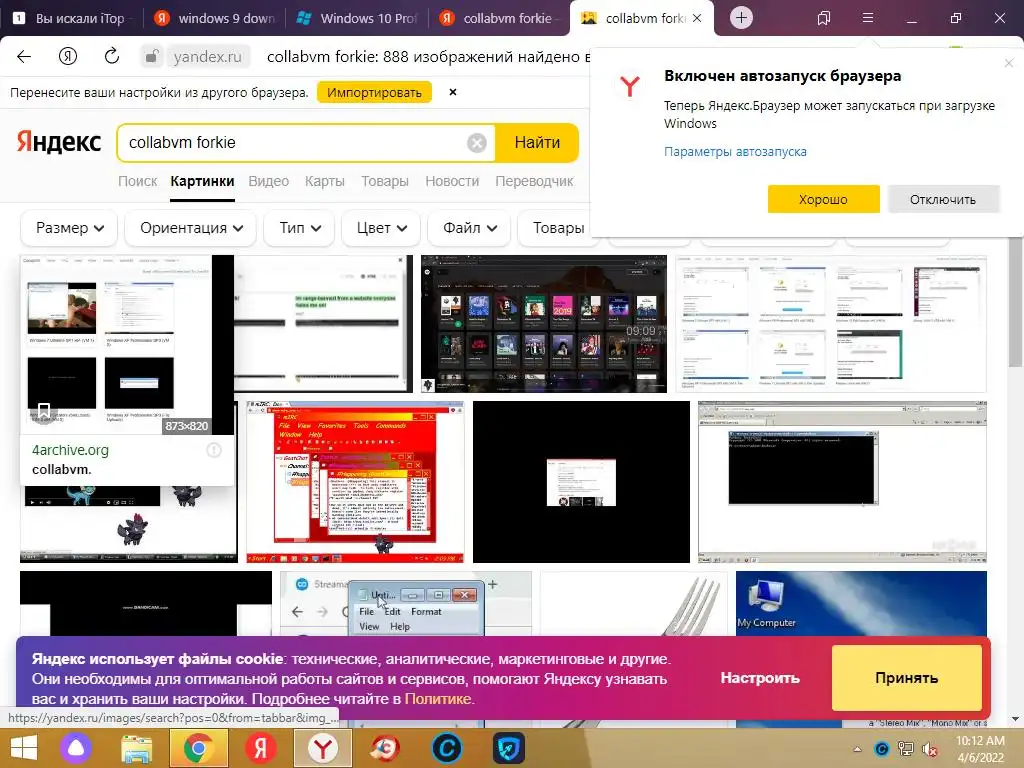Select the Товары filter chip
The width and height of the screenshot is (1024, 768).
557,228
